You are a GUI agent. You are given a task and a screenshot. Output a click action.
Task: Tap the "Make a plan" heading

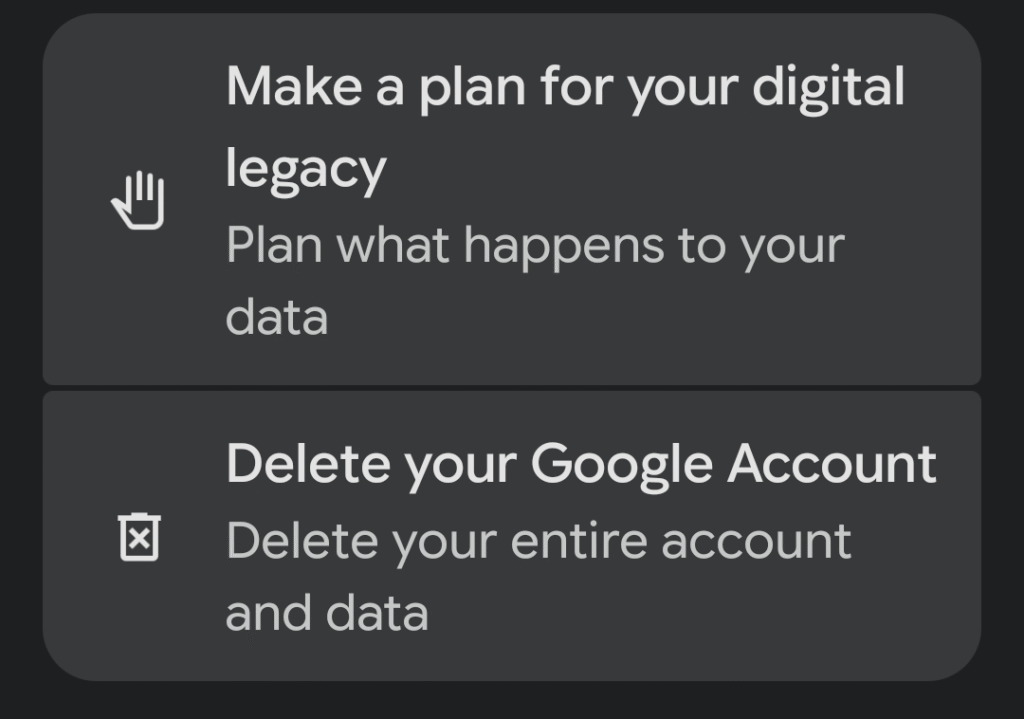[565, 90]
